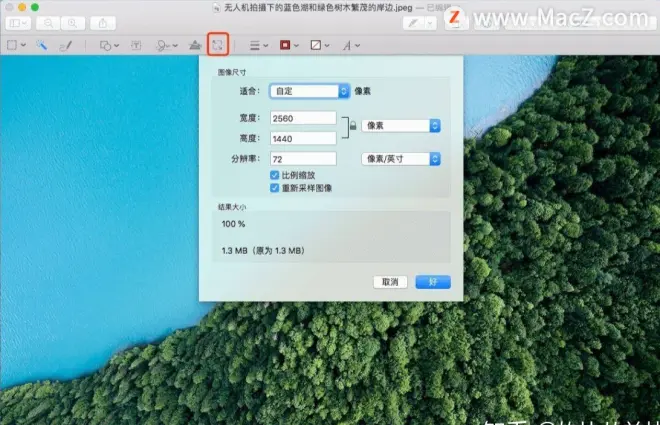The image size is (660, 425).
Task: Select the Instant Alpha magic wand tool
Action: coord(41,45)
